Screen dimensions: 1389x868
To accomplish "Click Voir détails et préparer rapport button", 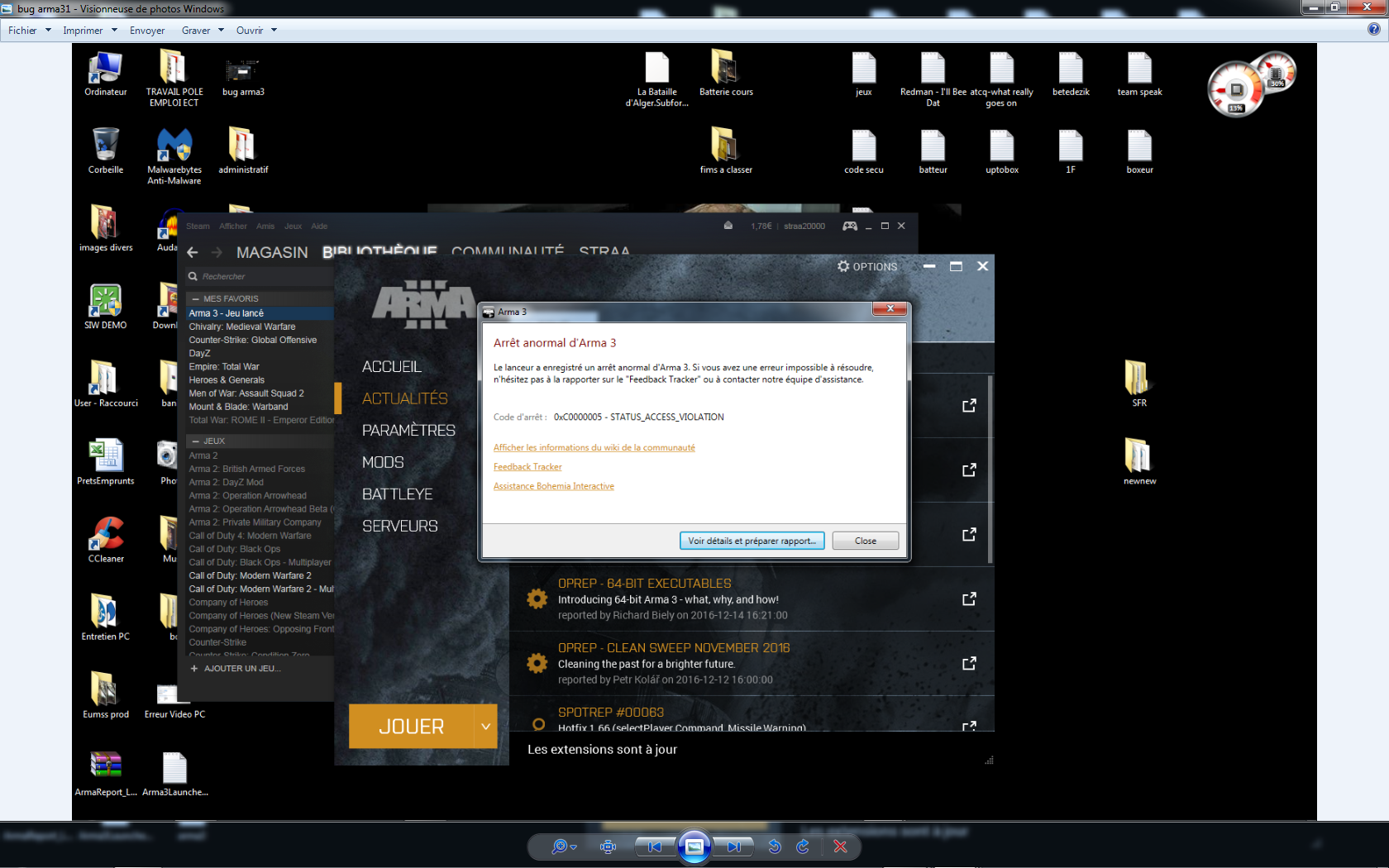I will coord(752,541).
